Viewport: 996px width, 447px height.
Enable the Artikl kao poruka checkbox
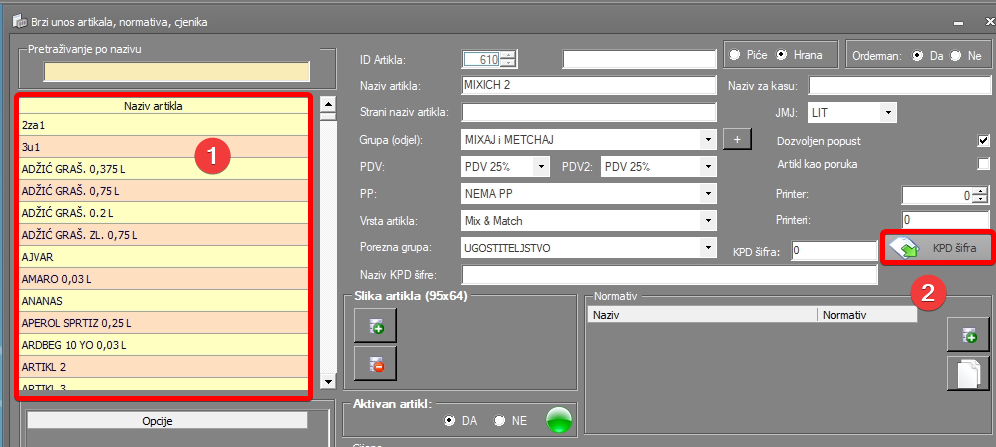pos(983,164)
